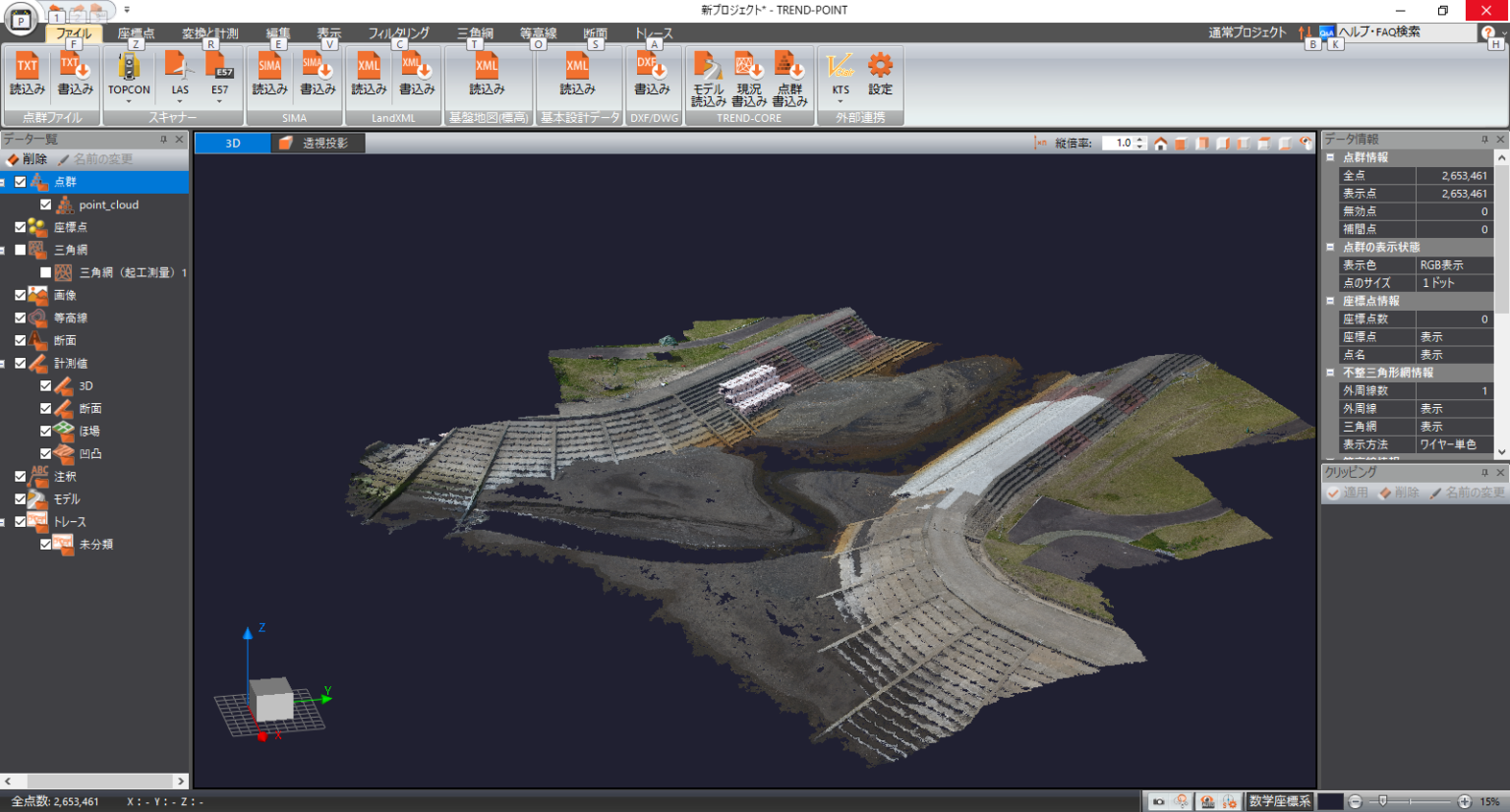
Task: Uncheck the point_cloud checkbox
Action: (45, 204)
